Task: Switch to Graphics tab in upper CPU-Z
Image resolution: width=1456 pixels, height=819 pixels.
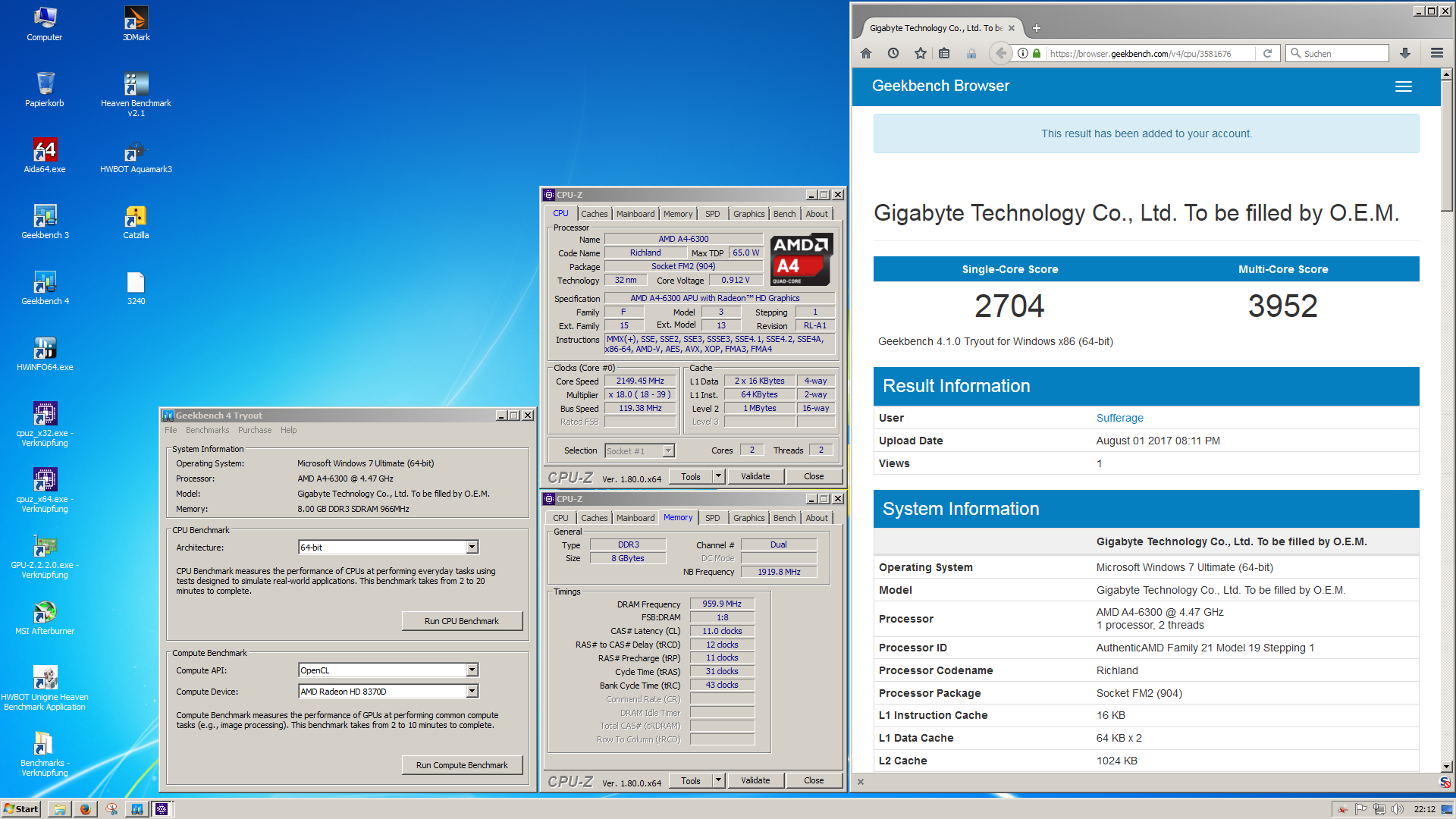Action: pyautogui.click(x=748, y=214)
